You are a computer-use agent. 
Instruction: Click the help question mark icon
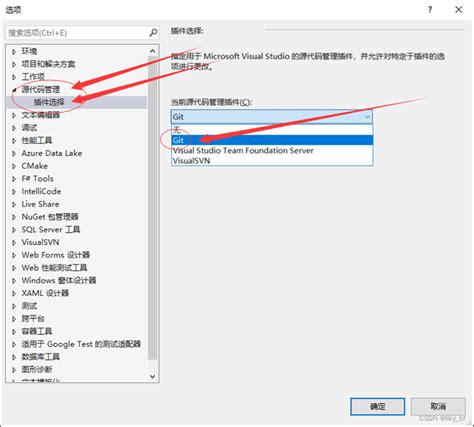[x=430, y=10]
